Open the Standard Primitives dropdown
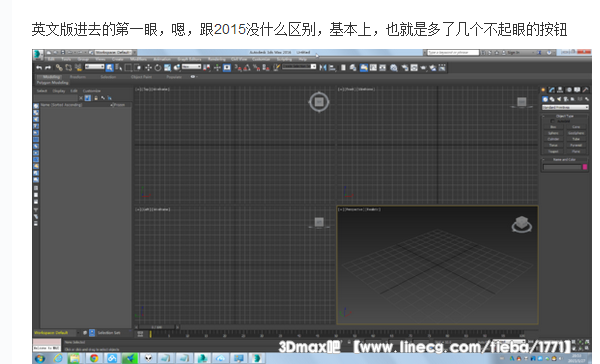 pos(566,107)
